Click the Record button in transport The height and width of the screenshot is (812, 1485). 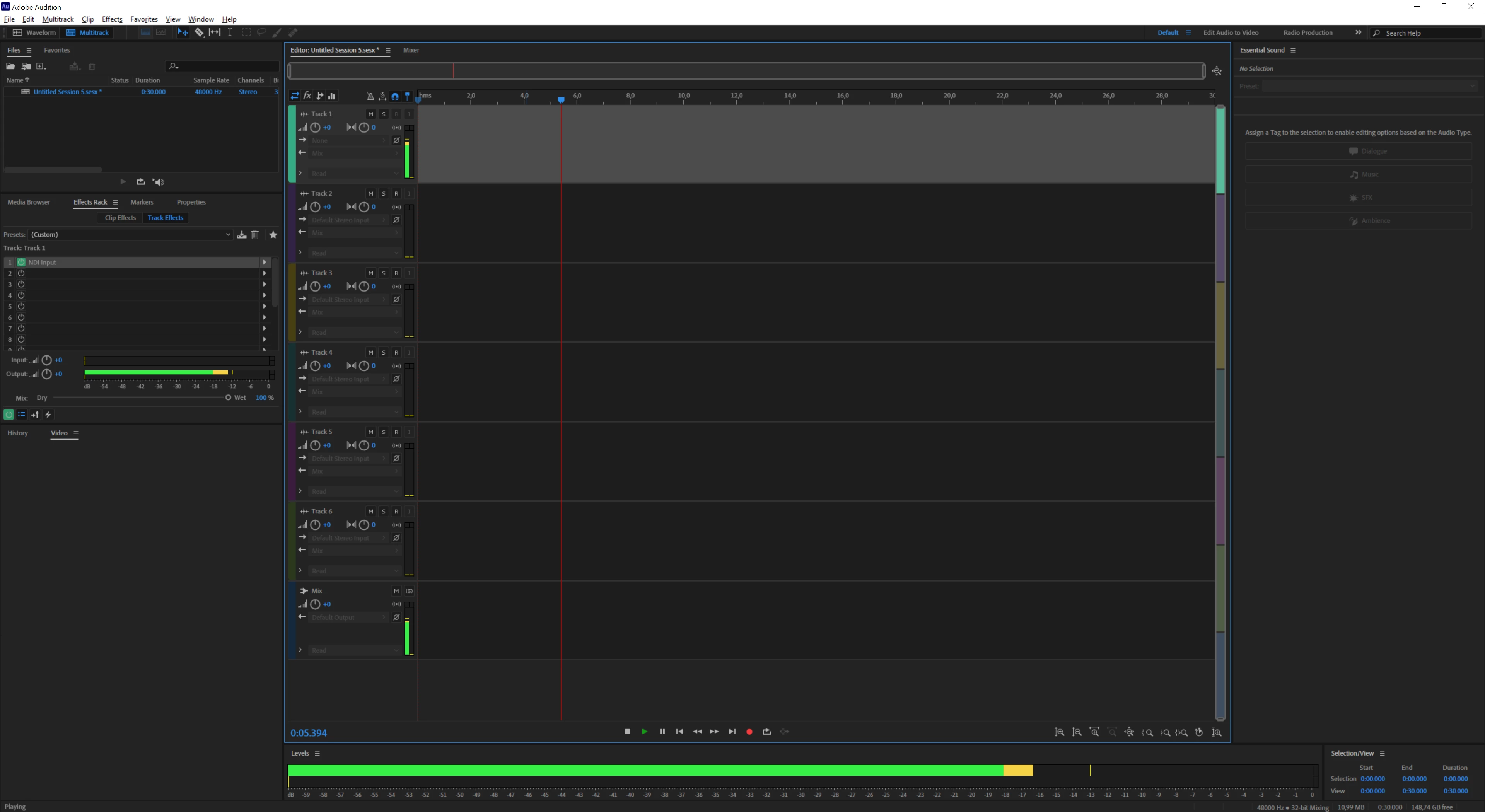[749, 732]
